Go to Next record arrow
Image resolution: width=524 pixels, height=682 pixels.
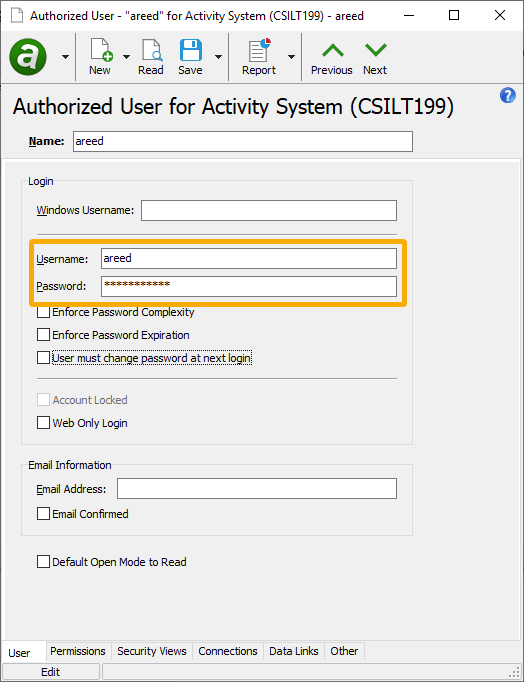click(375, 50)
